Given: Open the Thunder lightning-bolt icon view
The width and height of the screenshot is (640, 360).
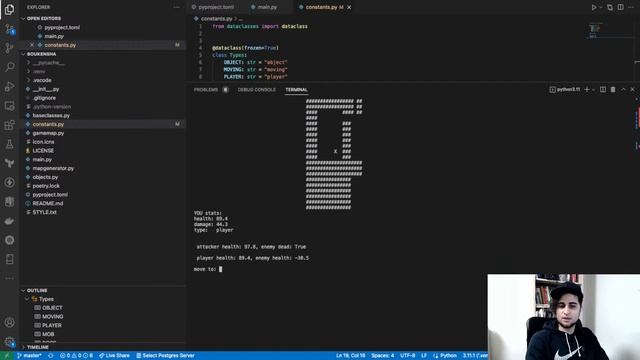Looking at the screenshot, I should 9,182.
